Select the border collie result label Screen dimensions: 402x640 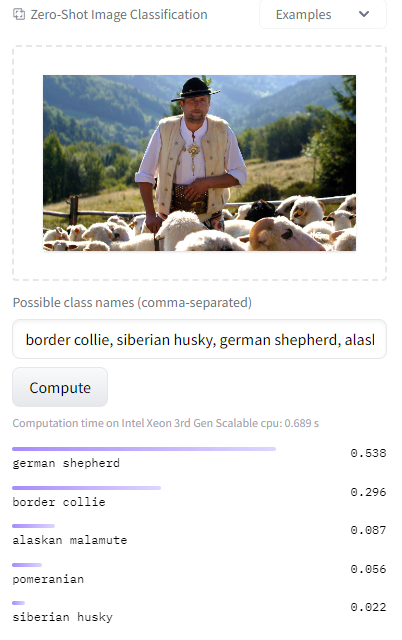point(59,502)
